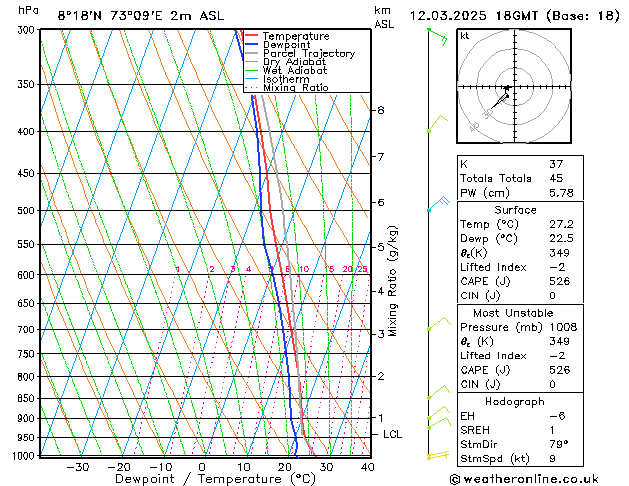
Task: Click the wind barb at 850 hPa
Action: (438, 392)
